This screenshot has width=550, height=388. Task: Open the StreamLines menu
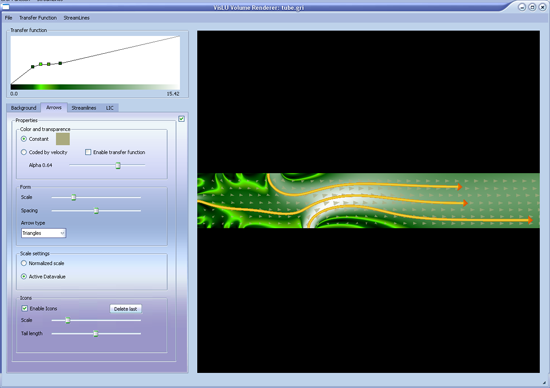pos(76,18)
